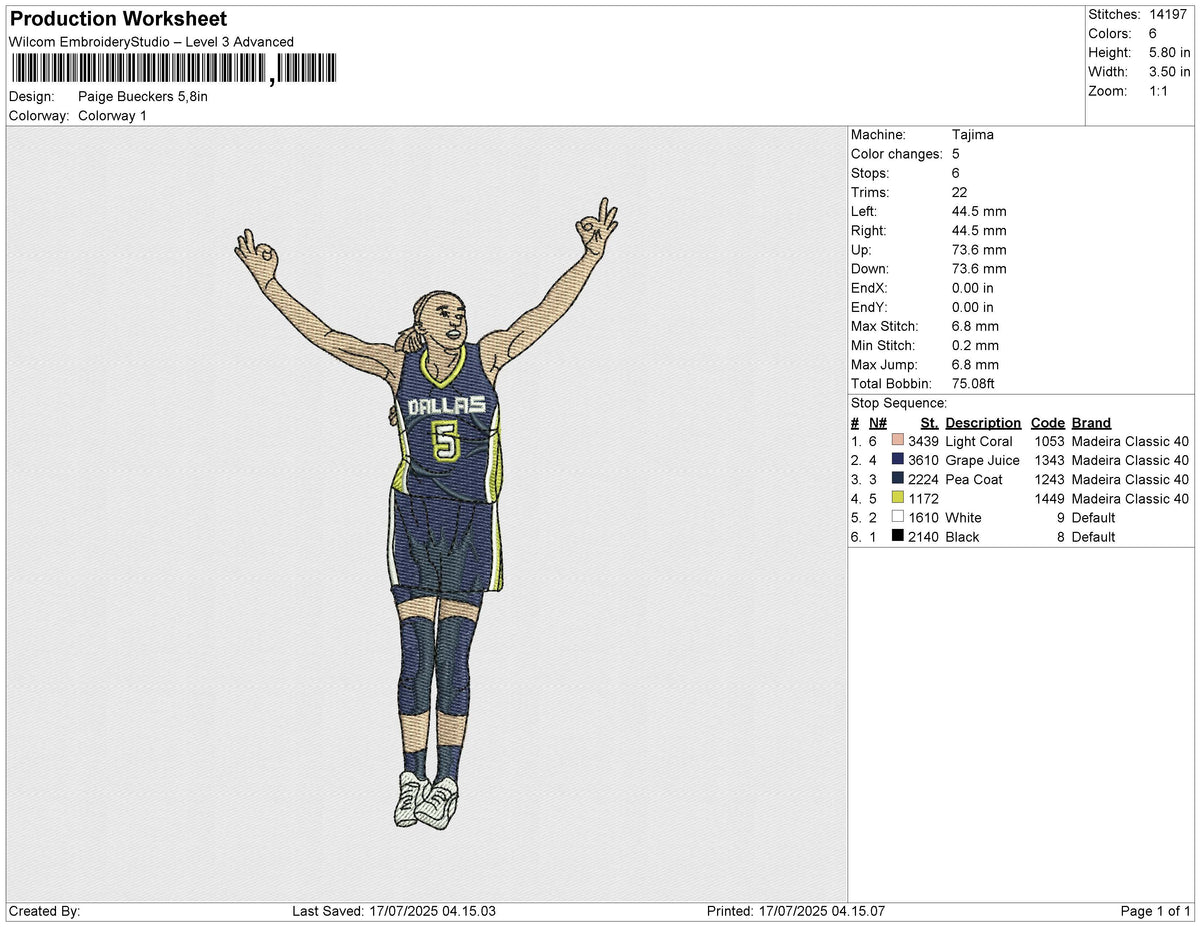Click the 'Production Worksheet' title
This screenshot has height=927, width=1200.
[x=118, y=19]
